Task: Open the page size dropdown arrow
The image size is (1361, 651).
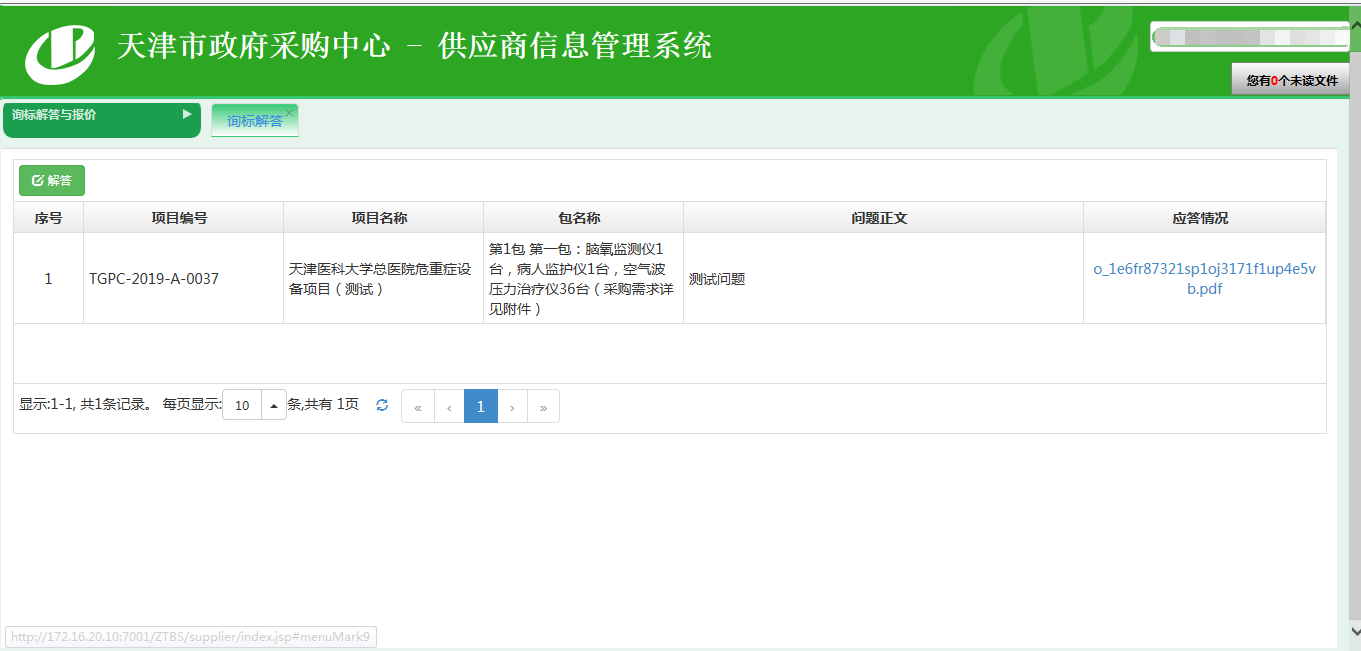Action: click(x=274, y=406)
